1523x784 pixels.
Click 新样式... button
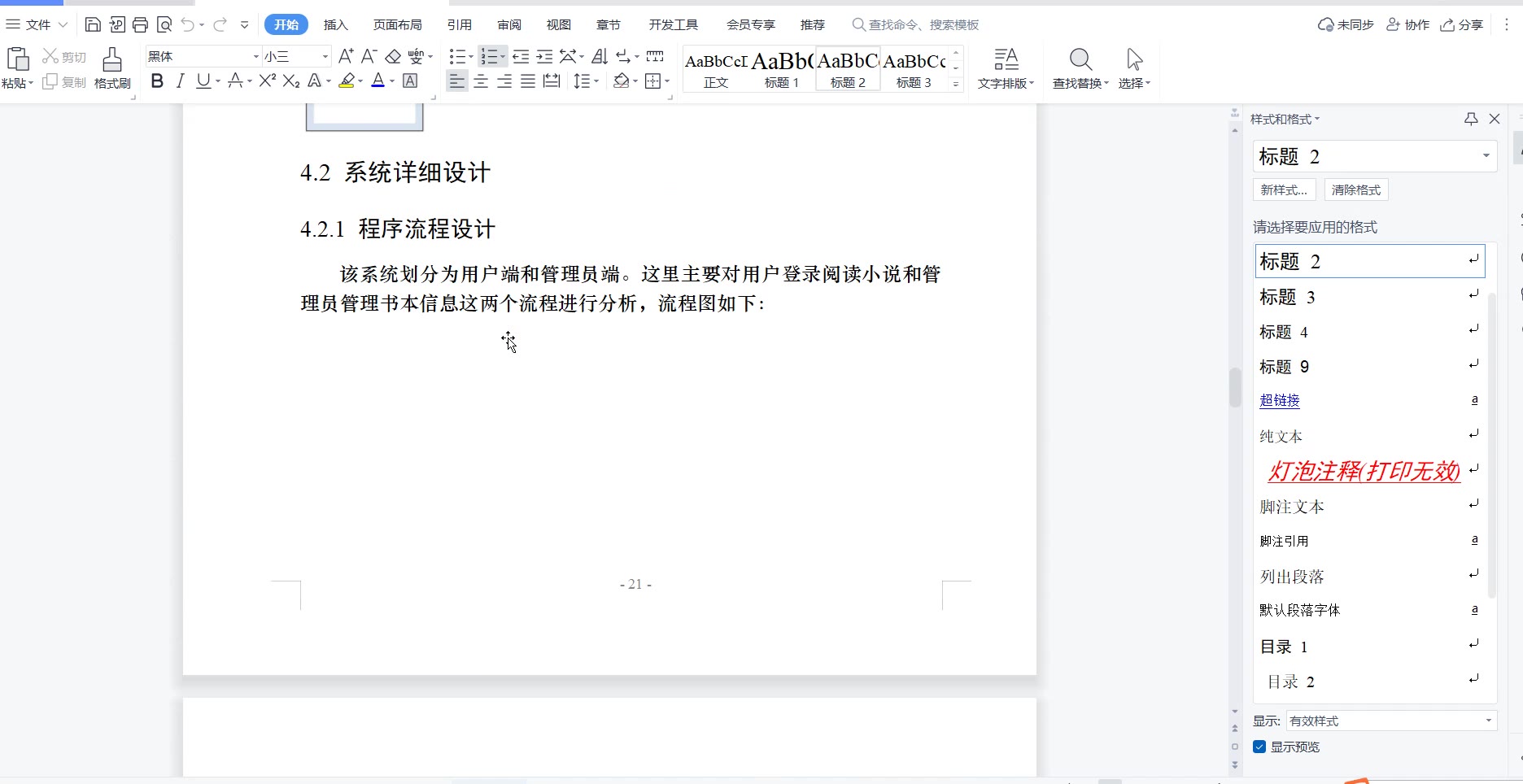tap(1284, 190)
